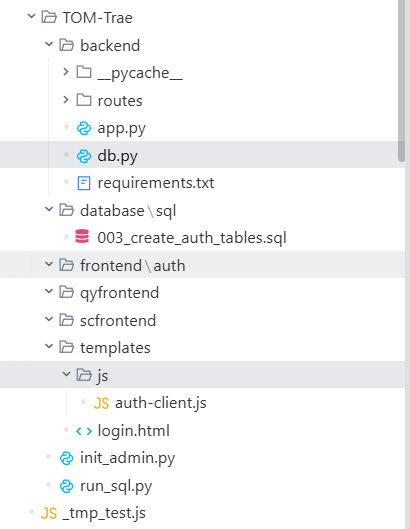Image resolution: width=410 pixels, height=529 pixels.
Task: Collapse the templates folder chevron
Action: click(x=49, y=346)
